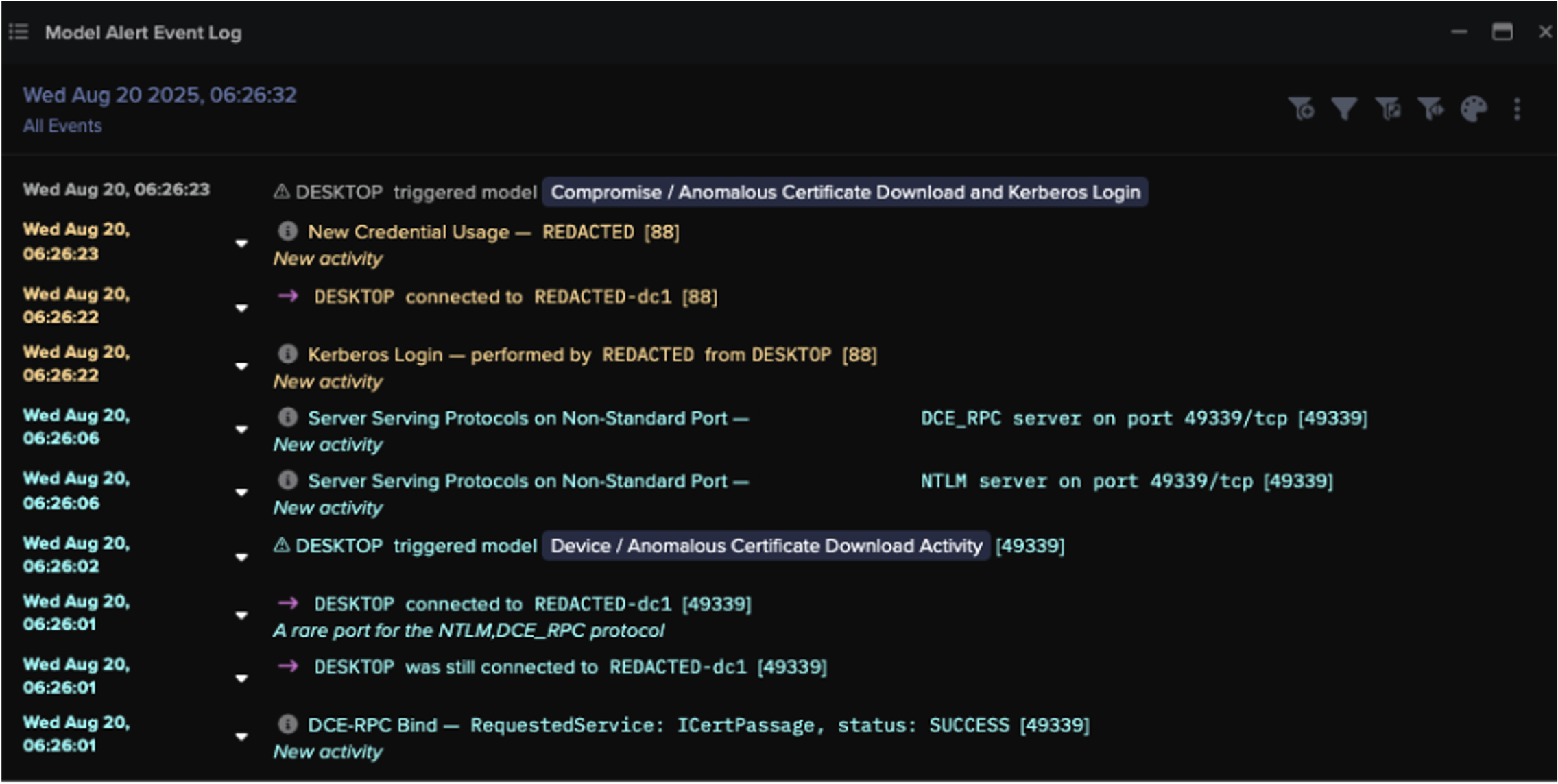This screenshot has height=784, width=1558.
Task: Open the three-dot more options menu
Action: pyautogui.click(x=1517, y=109)
